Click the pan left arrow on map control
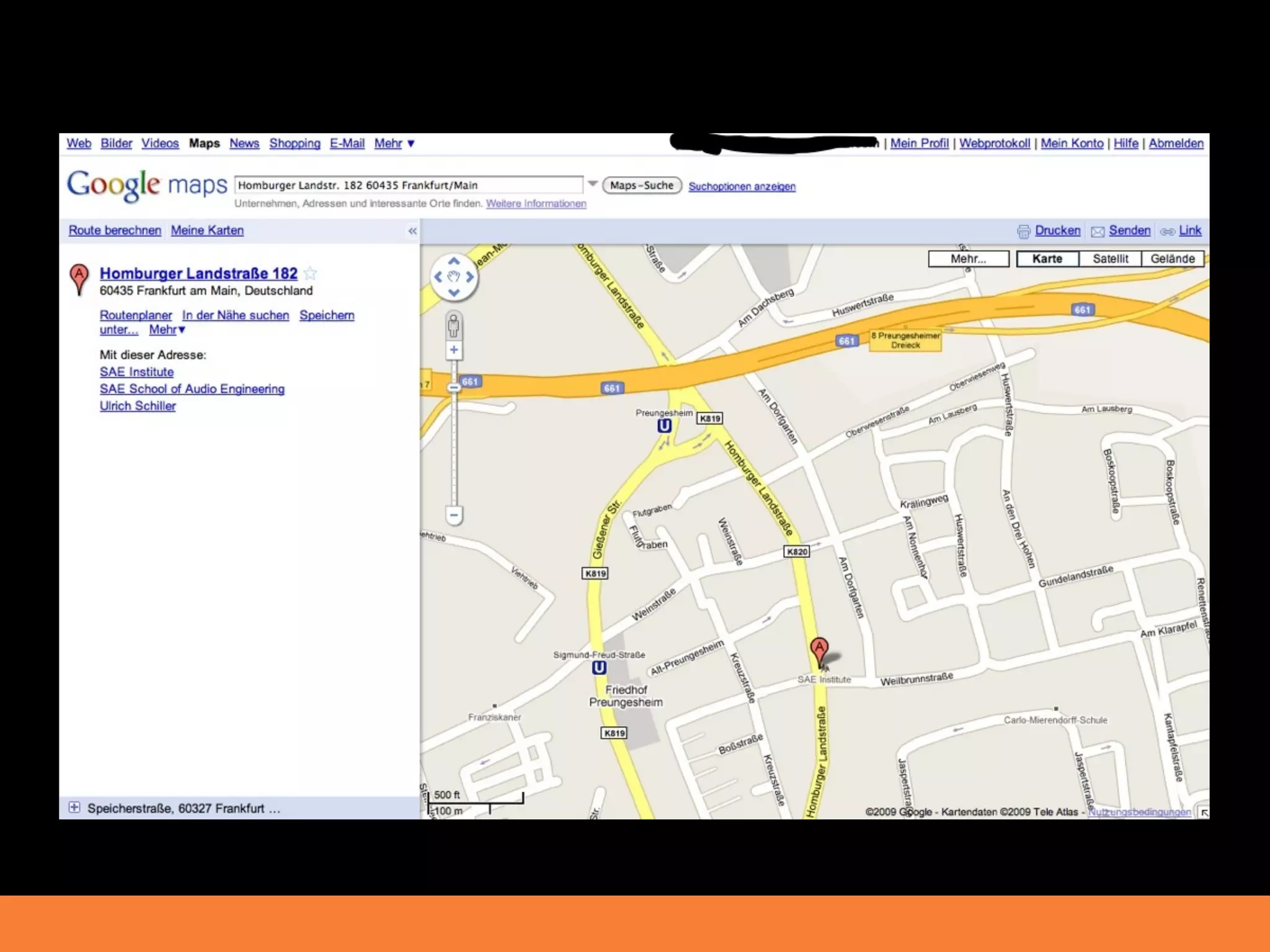This screenshot has width=1270, height=952. click(438, 277)
